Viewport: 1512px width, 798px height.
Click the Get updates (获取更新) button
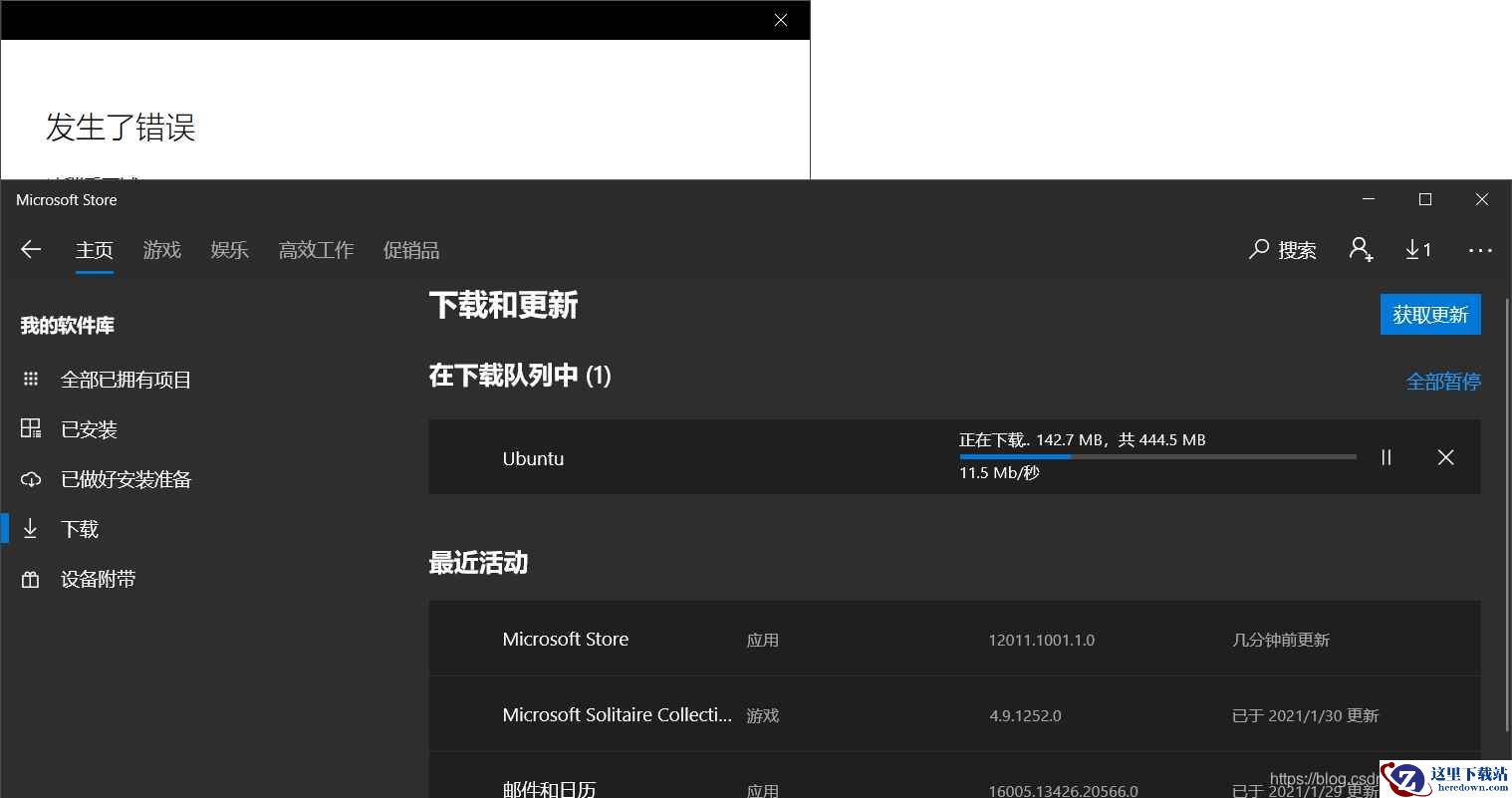coord(1430,315)
